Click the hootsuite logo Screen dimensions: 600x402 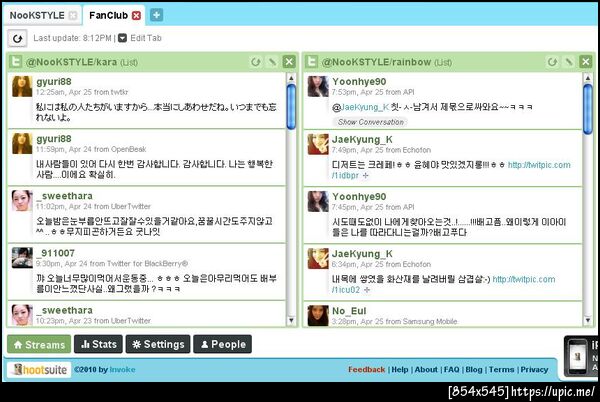pyautogui.click(x=39, y=369)
